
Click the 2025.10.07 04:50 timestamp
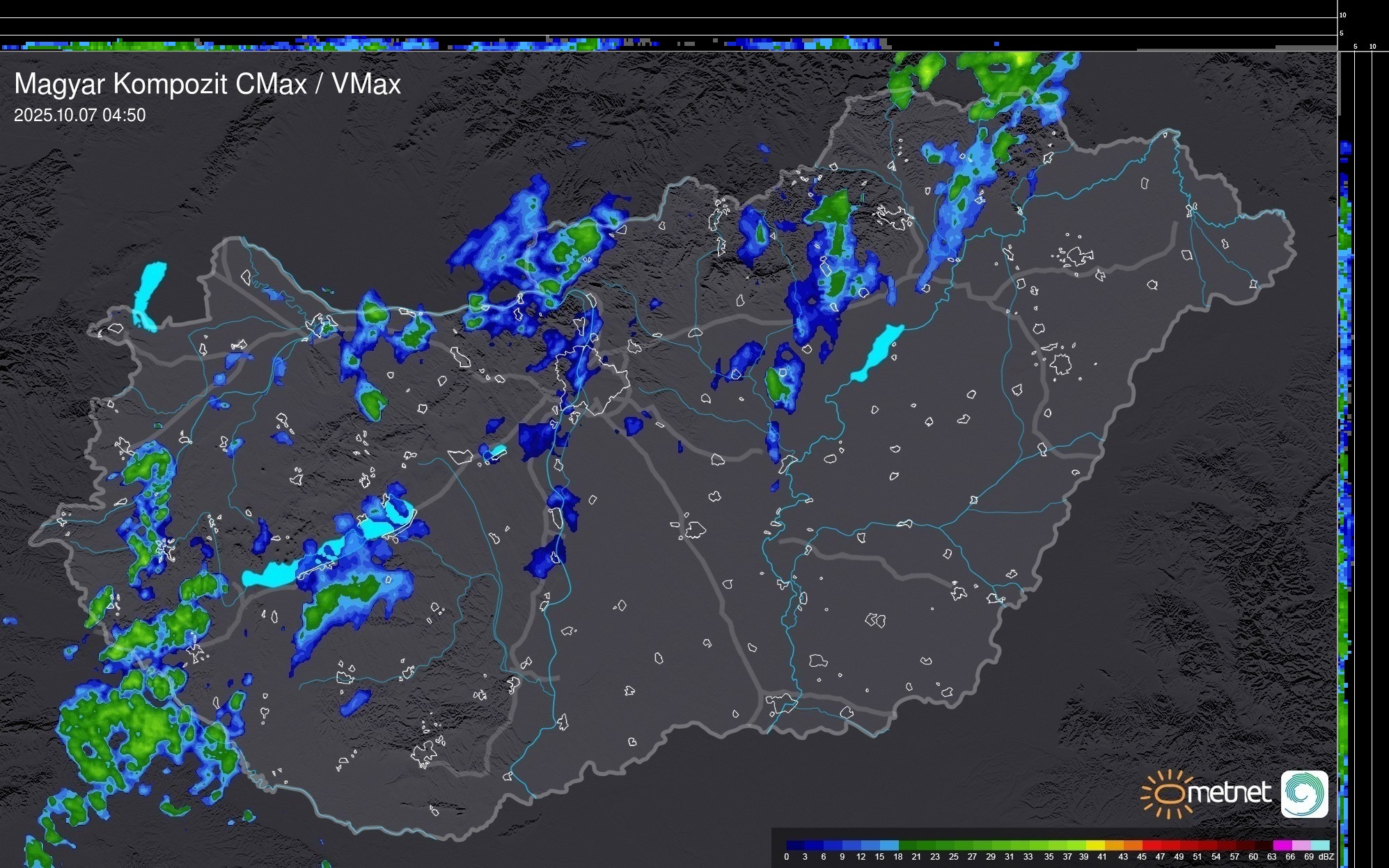tap(79, 116)
